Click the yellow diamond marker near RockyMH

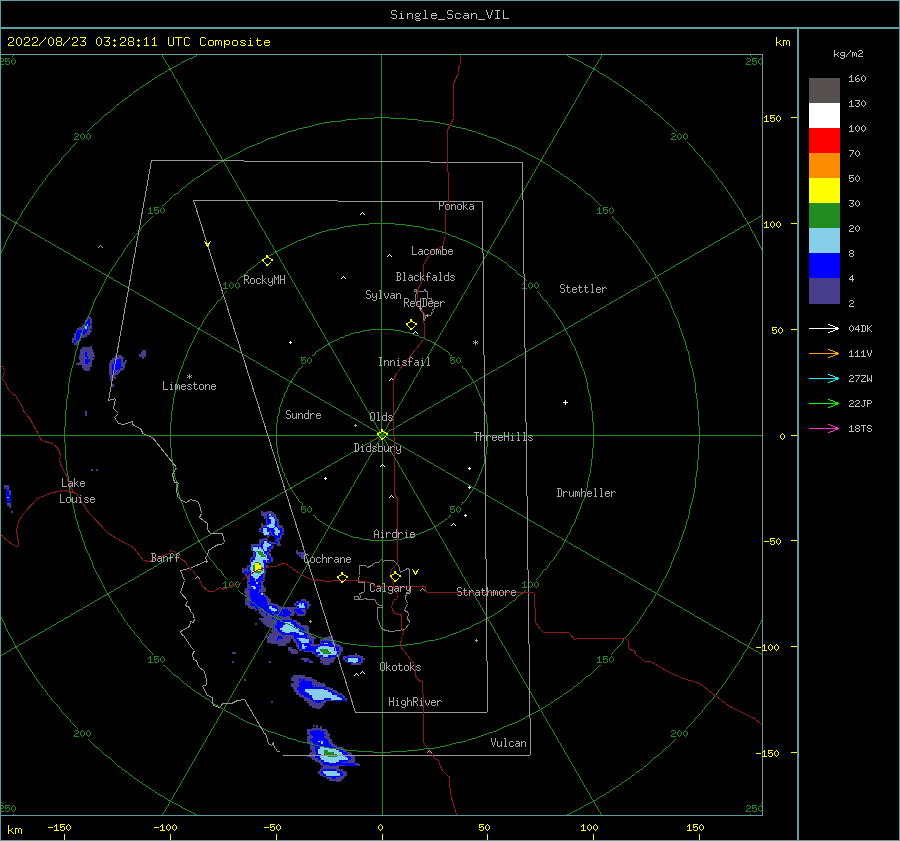point(267,261)
